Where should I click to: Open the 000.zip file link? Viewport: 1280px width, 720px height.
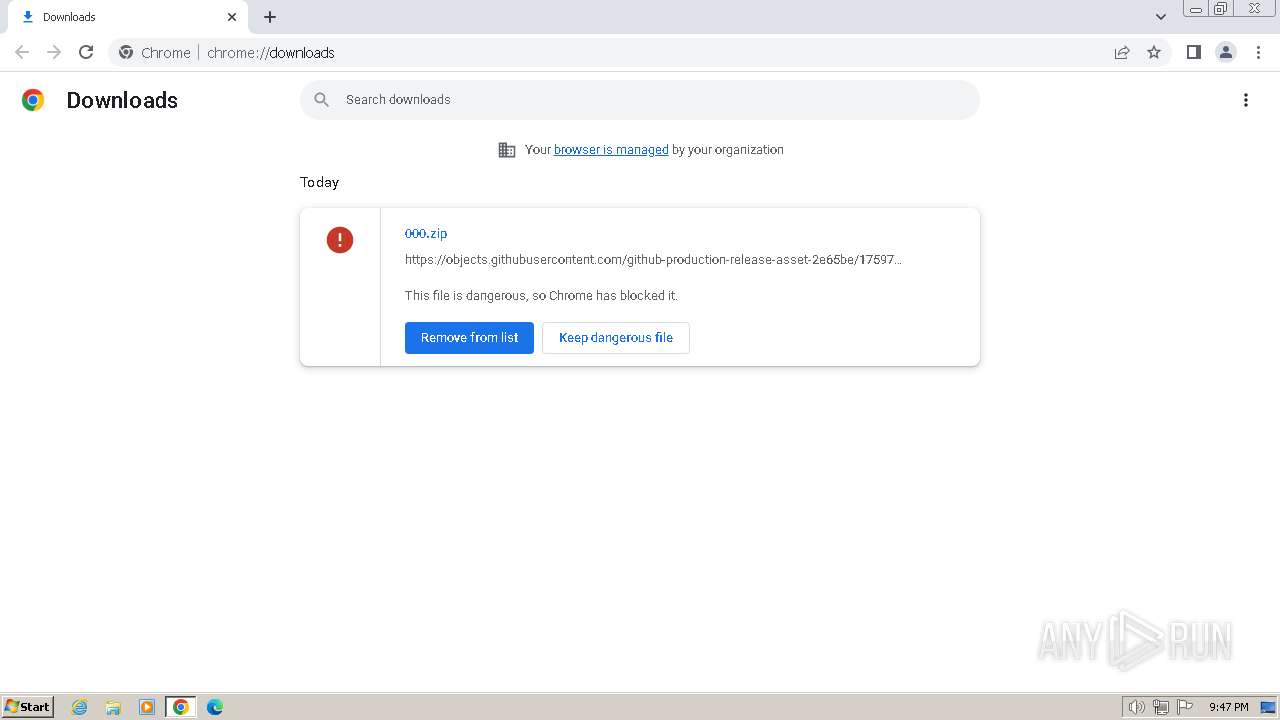click(426, 233)
